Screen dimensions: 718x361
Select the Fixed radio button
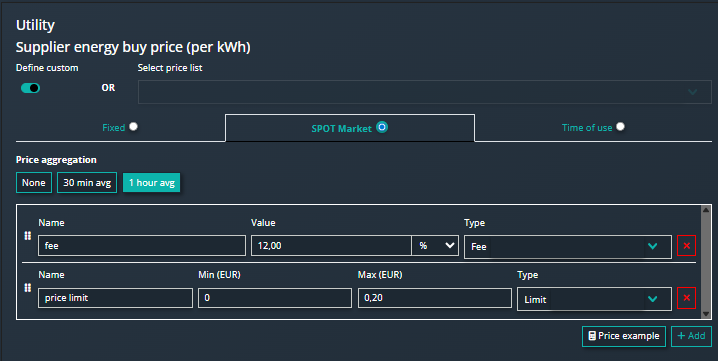pyautogui.click(x=133, y=126)
